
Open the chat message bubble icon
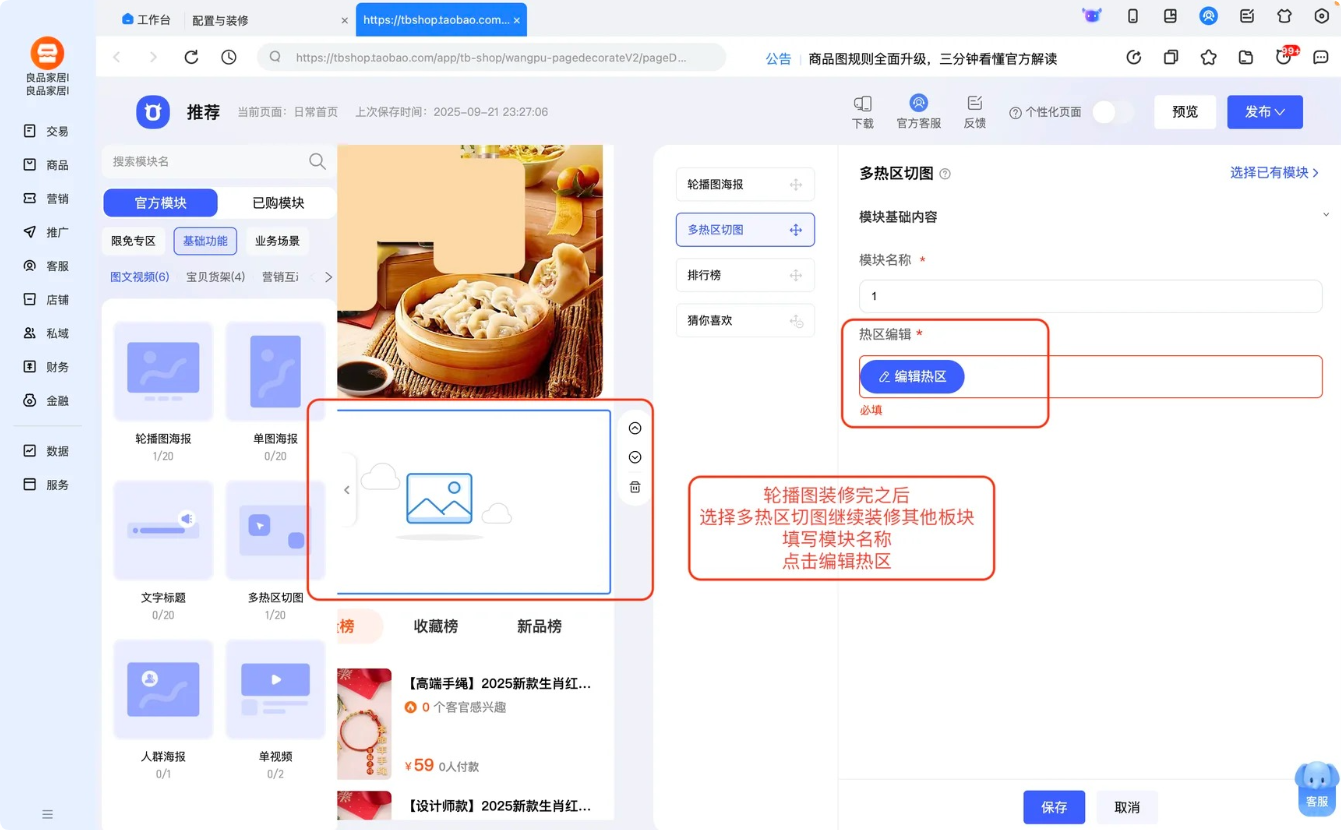click(1321, 57)
